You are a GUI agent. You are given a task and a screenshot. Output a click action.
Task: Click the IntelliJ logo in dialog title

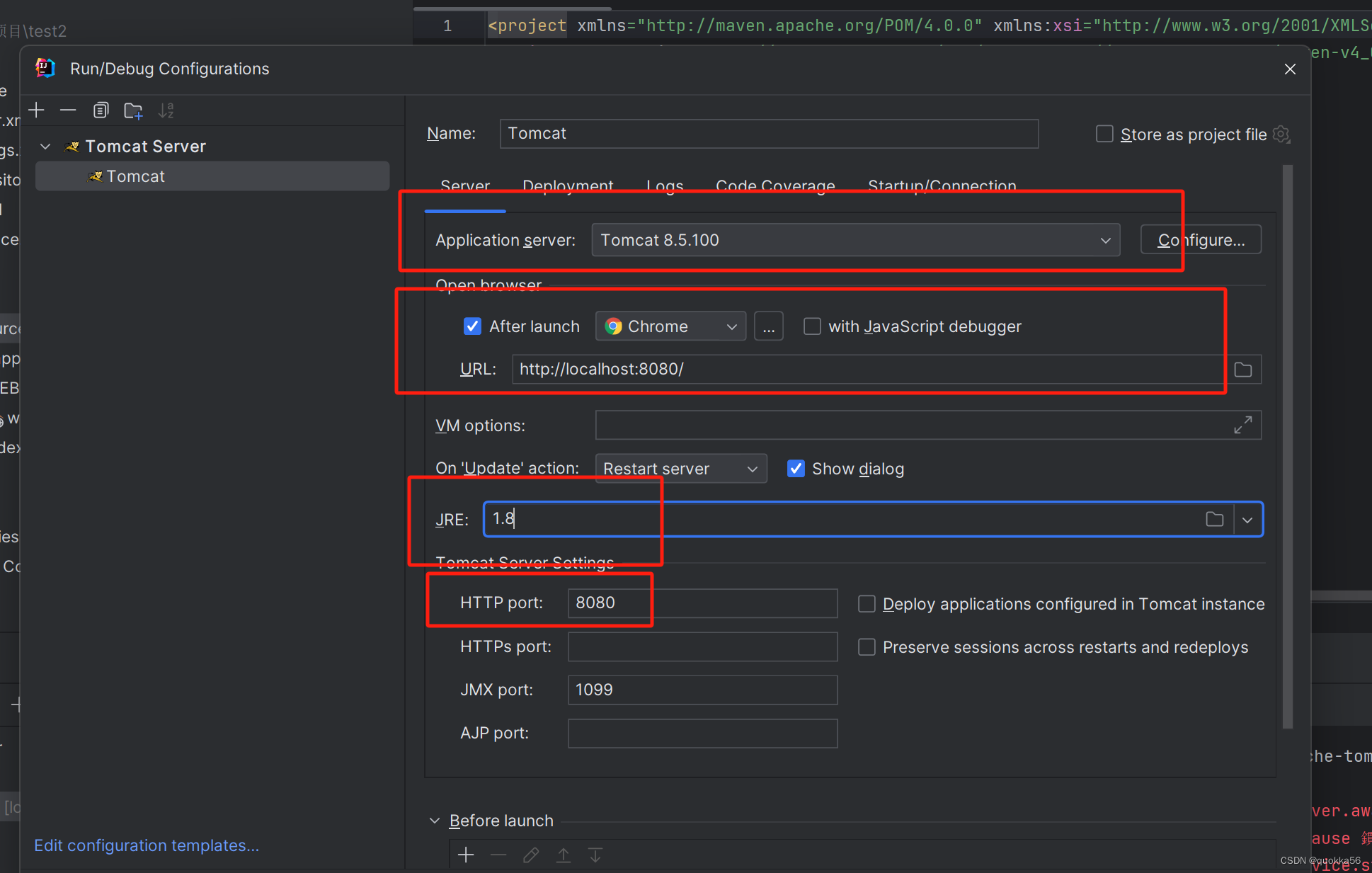point(45,68)
